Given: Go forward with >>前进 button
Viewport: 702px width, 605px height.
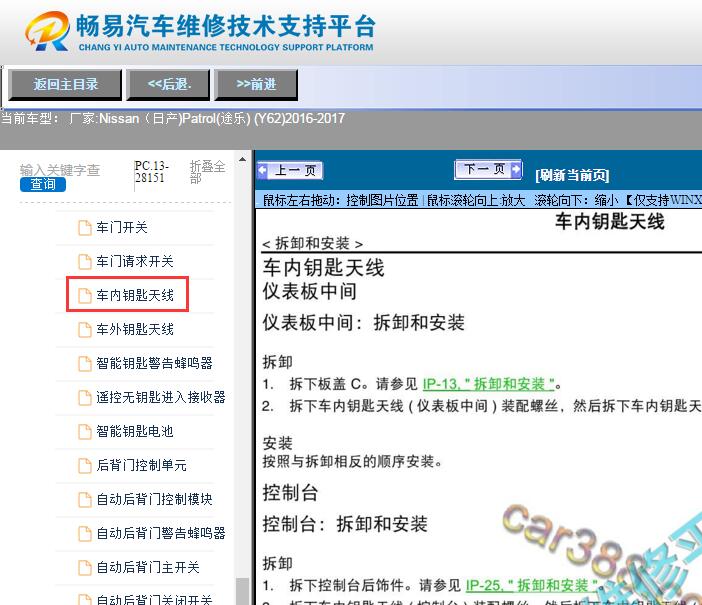Looking at the screenshot, I should coord(256,84).
